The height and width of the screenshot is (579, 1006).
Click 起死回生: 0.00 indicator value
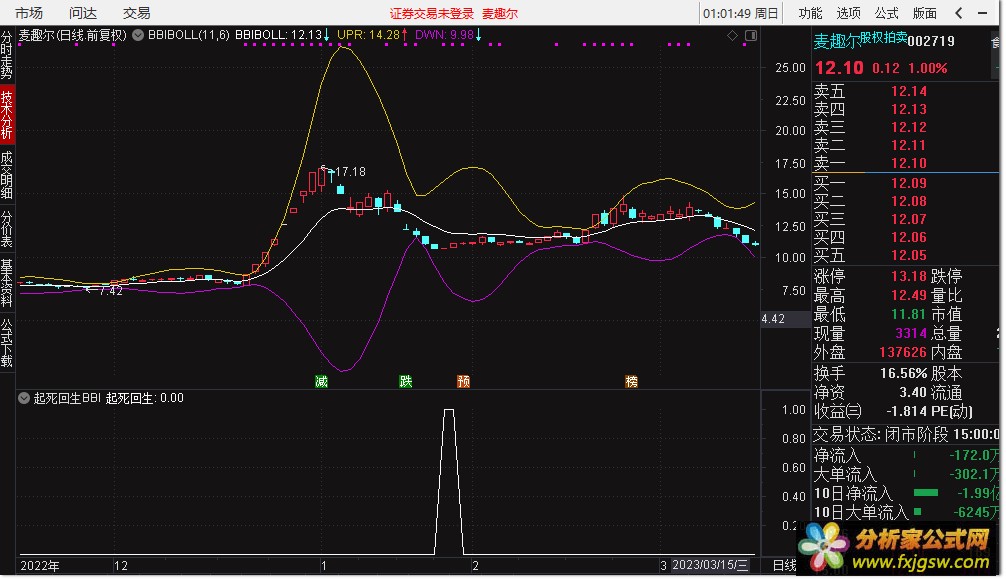tap(144, 398)
